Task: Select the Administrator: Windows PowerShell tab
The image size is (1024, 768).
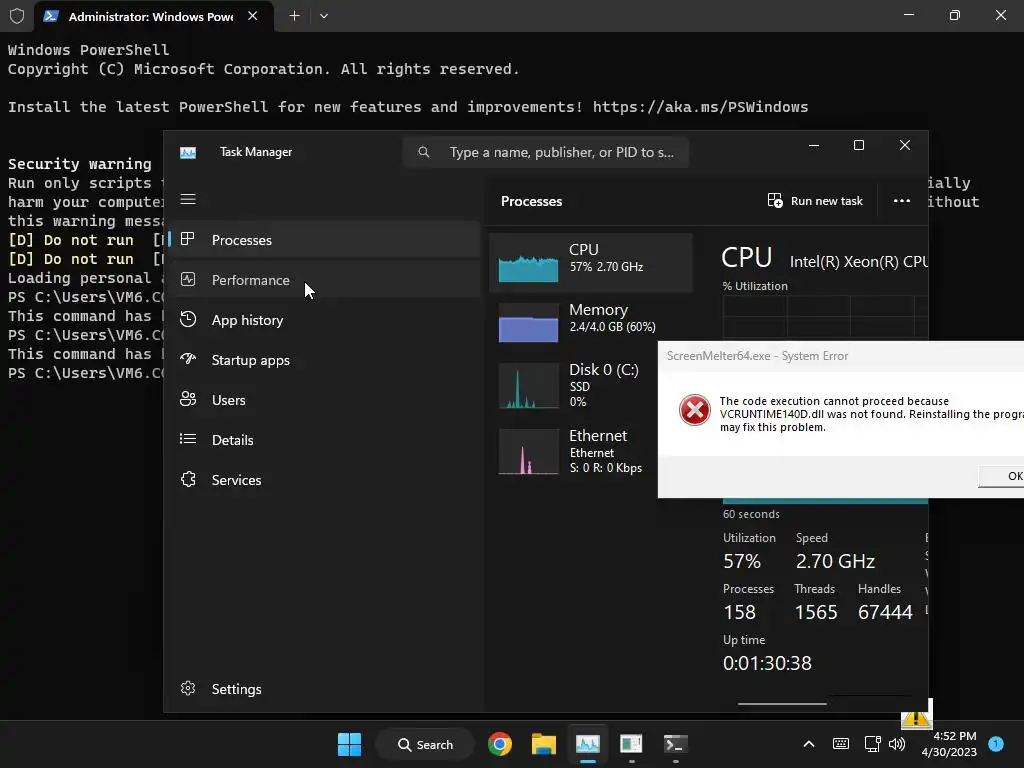Action: click(152, 16)
